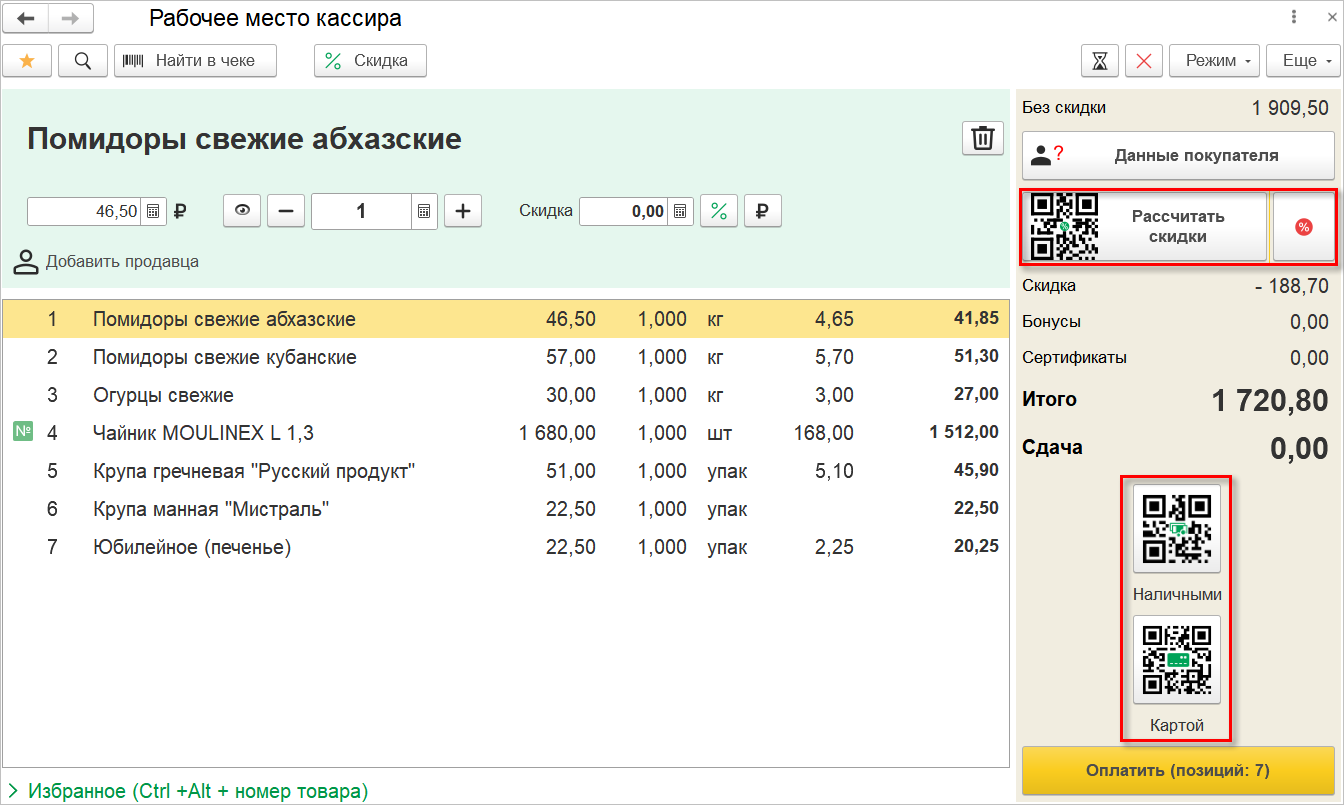Screen dimensions: 1344x805
Task: Select row 'Чайник MOULINEX L 1,3'
Action: point(506,433)
